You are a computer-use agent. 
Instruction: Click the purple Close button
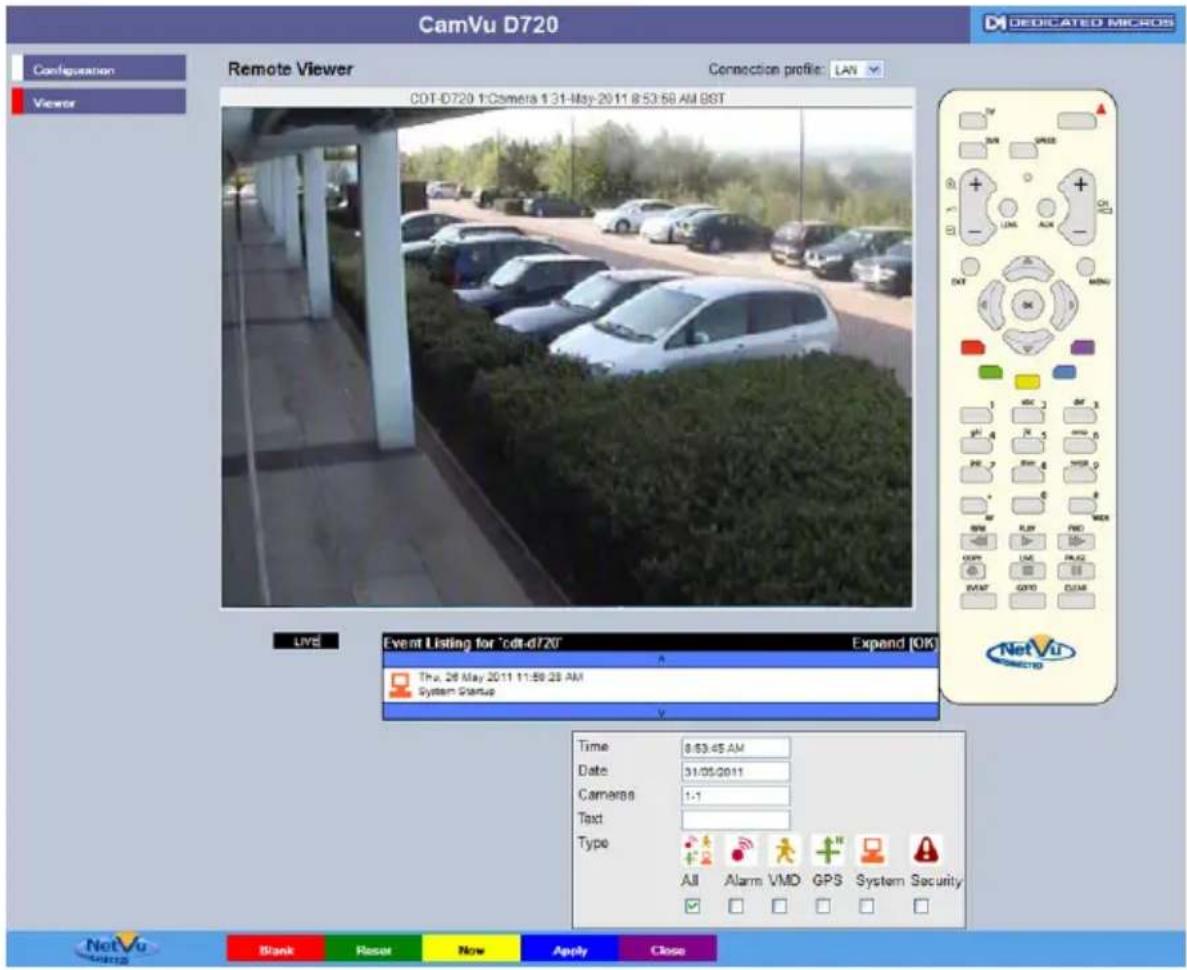[x=668, y=950]
